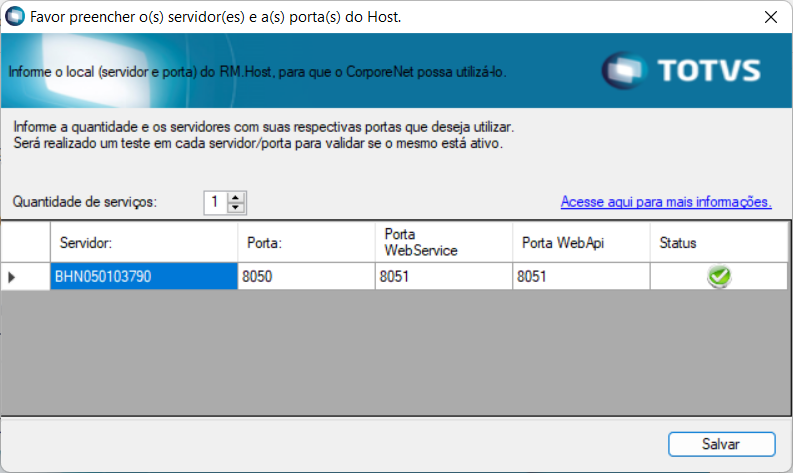Viewport: 793px width, 473px height.
Task: Click the Status column header
Action: (x=718, y=243)
